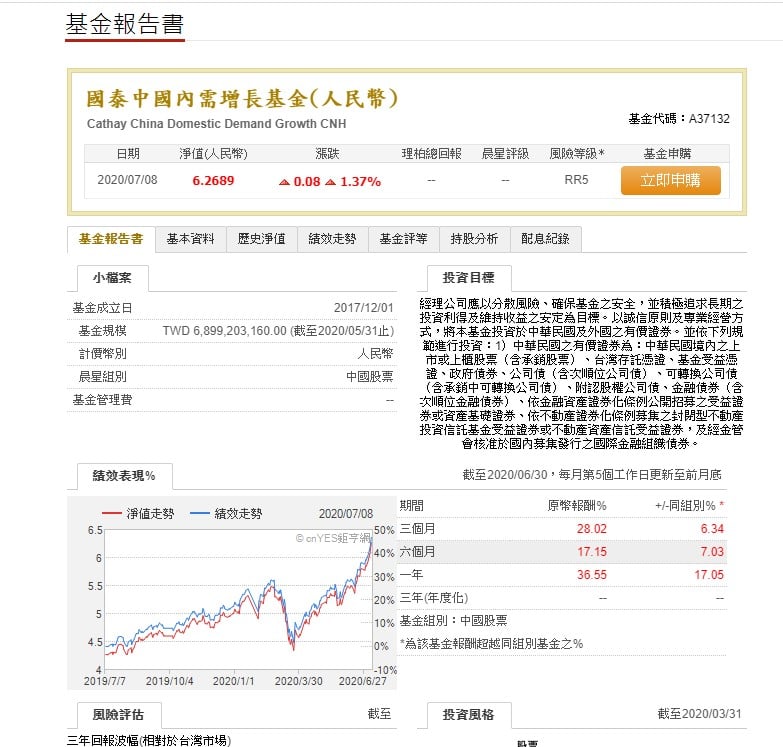Screen dimensions: 783x747
Task: Click the red up-arrow beside 0.08 change
Action: click(x=284, y=182)
